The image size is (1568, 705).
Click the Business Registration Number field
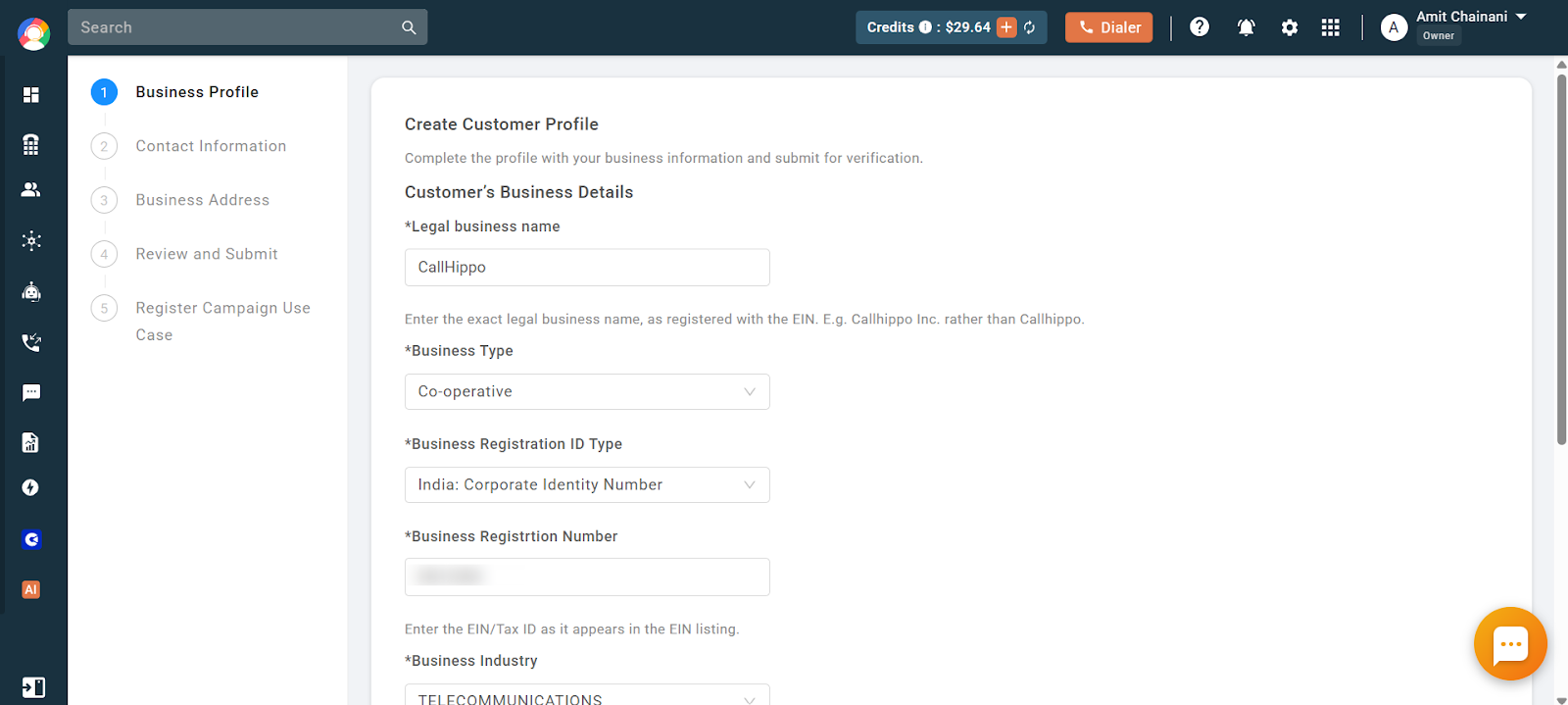click(x=587, y=577)
